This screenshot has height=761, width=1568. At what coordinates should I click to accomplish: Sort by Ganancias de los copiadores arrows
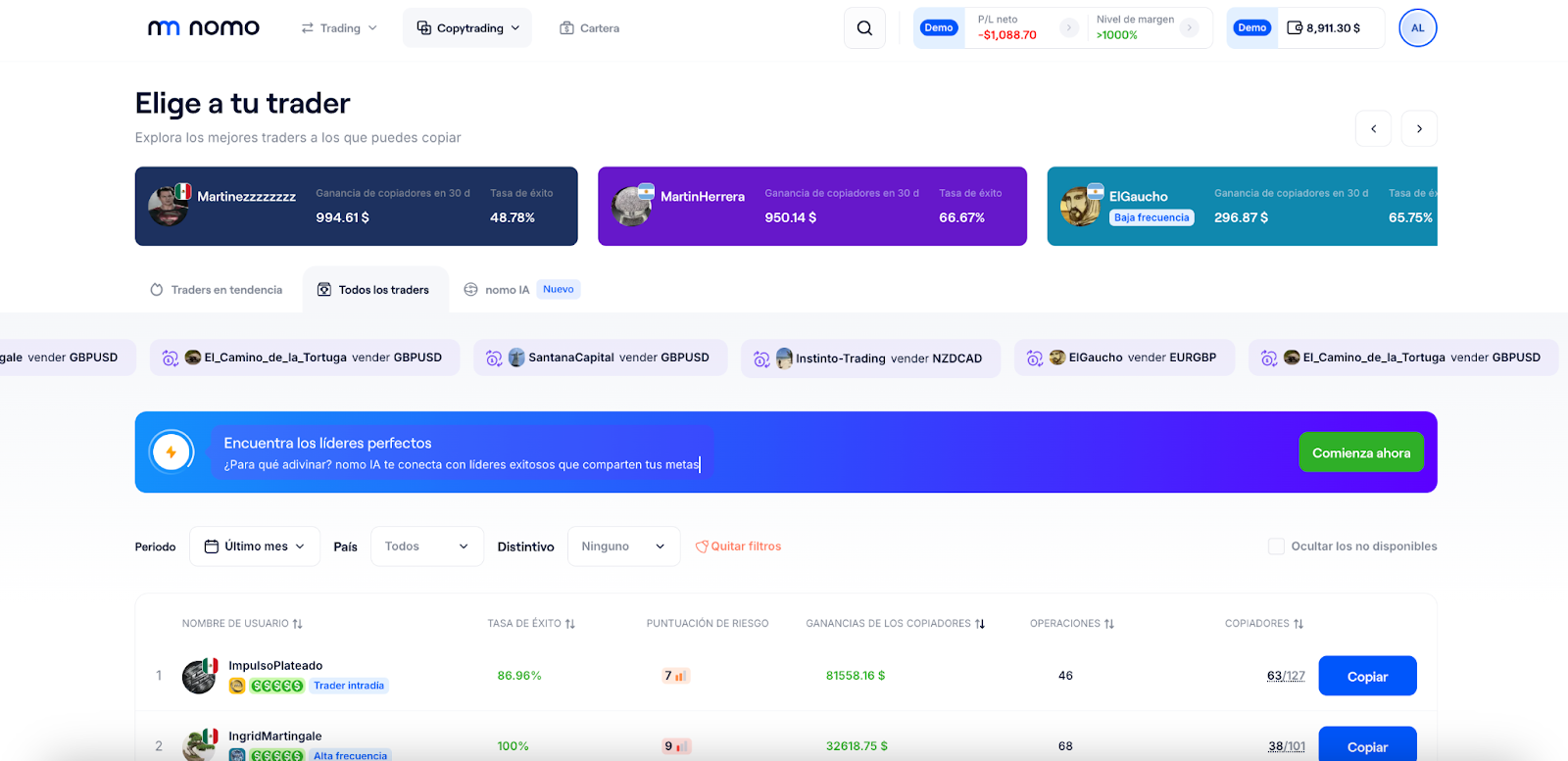point(980,624)
